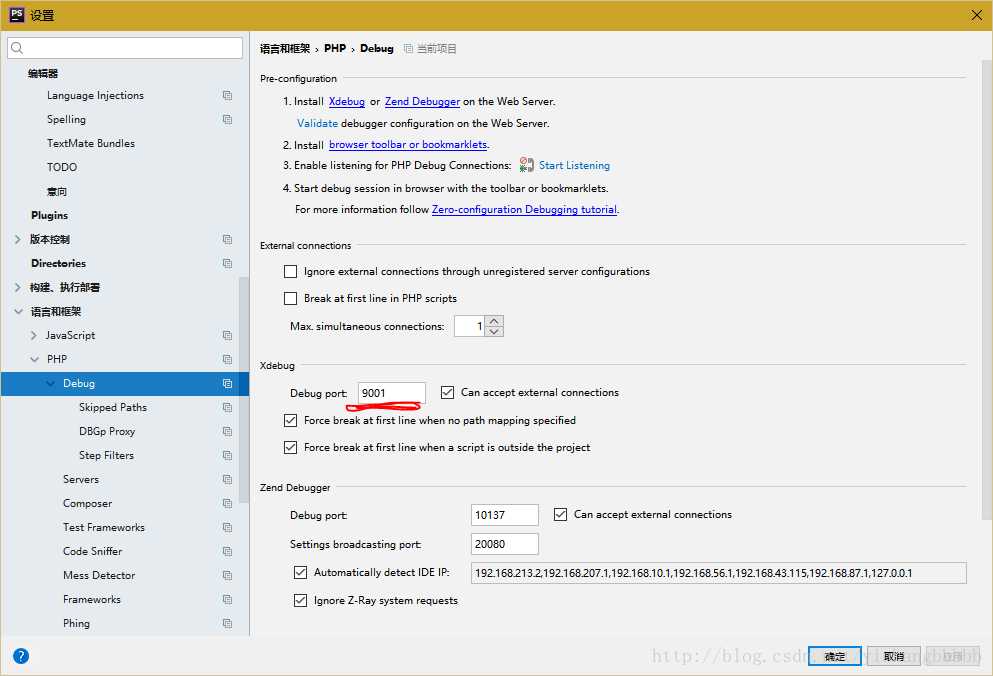Click the settings tree vertical scrollbar
This screenshot has width=993, height=676.
tap(244, 390)
